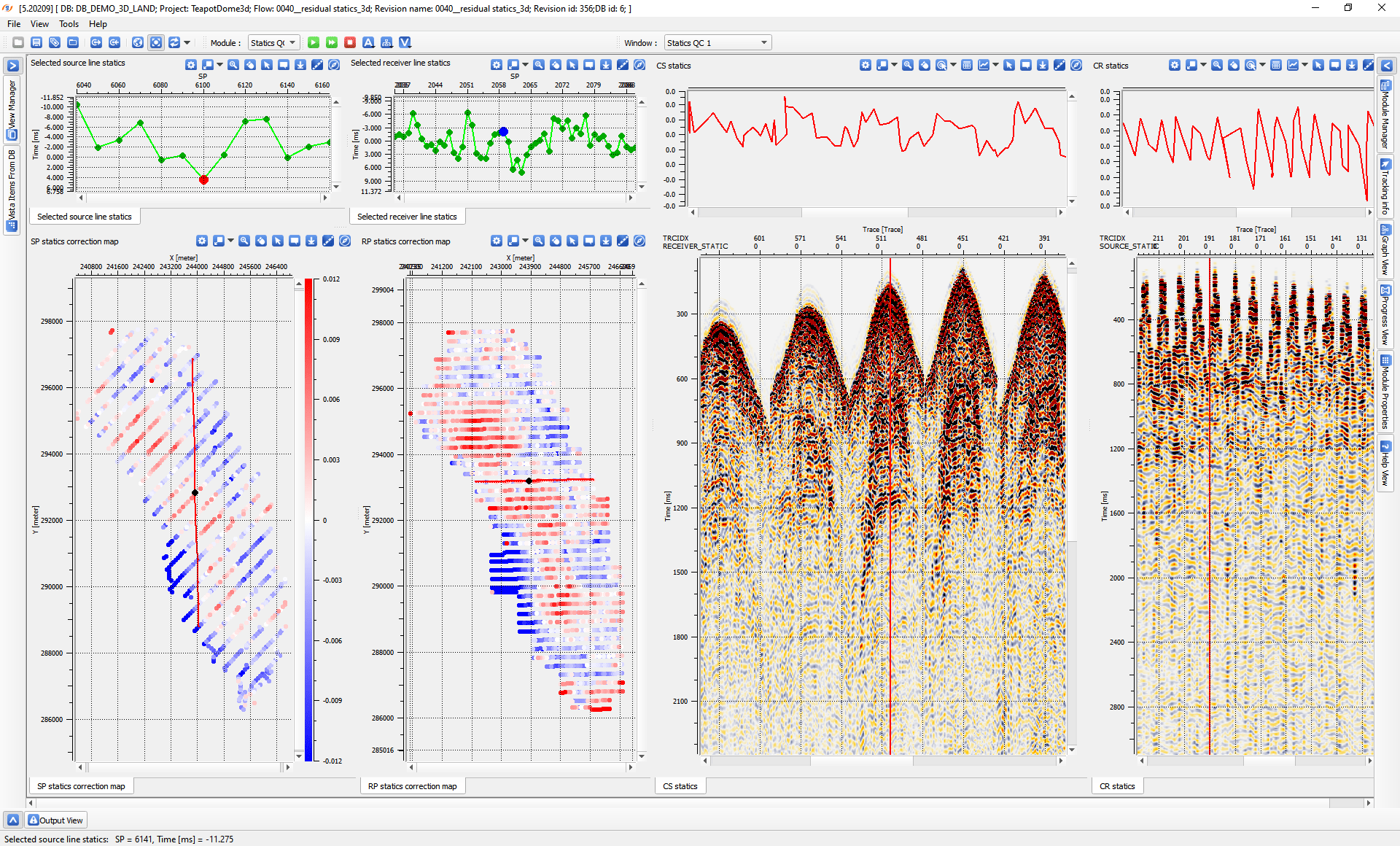
Task: Open the Window dropdown showing Statics QC 1
Action: [x=717, y=43]
